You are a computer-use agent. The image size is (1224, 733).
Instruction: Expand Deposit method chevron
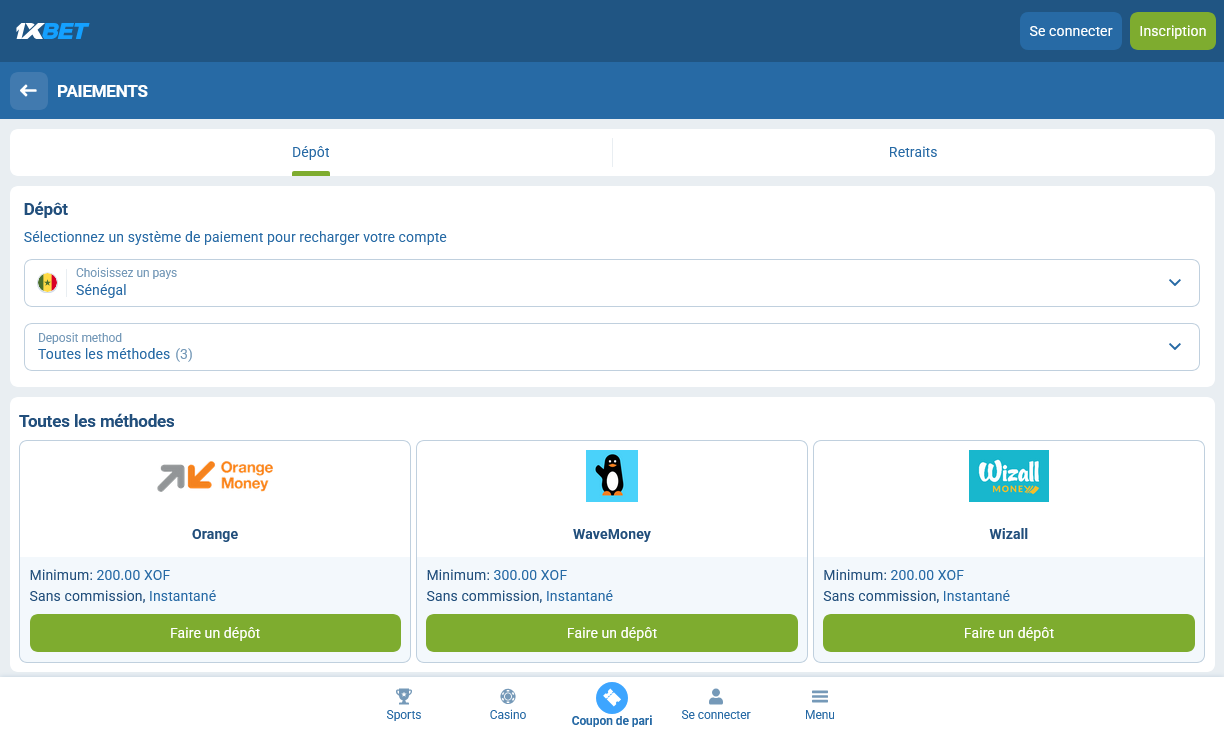[1175, 347]
